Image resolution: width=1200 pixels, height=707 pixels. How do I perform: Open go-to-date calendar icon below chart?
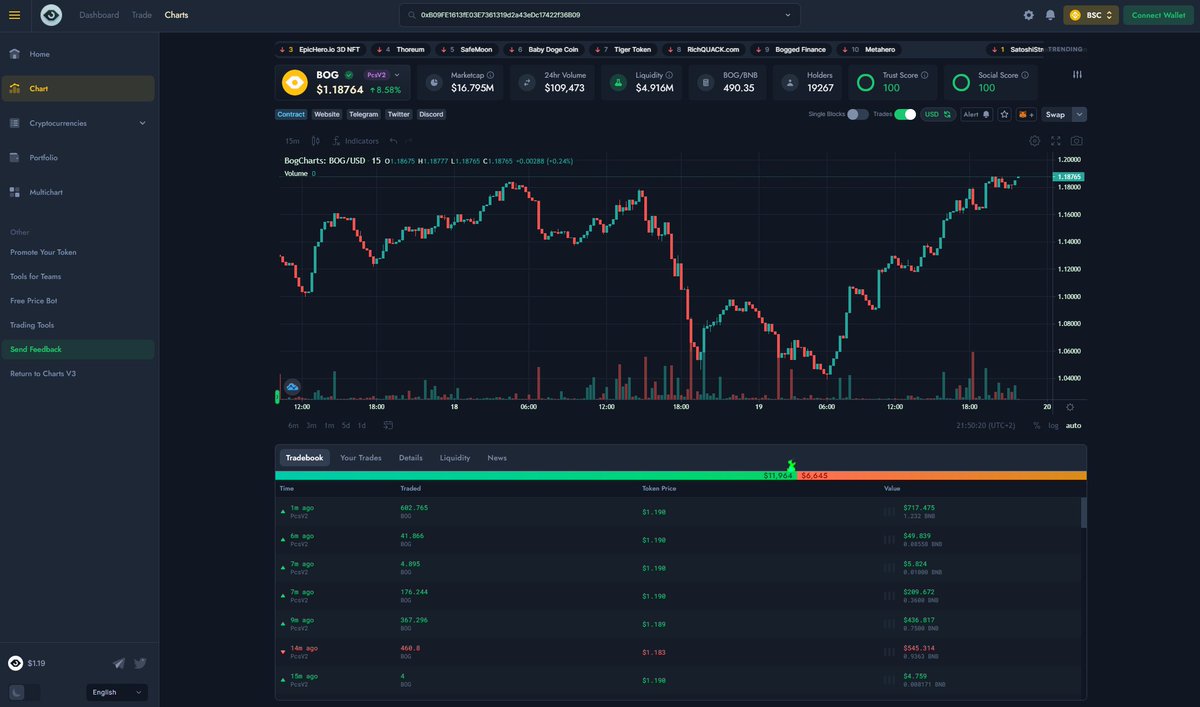click(x=388, y=425)
